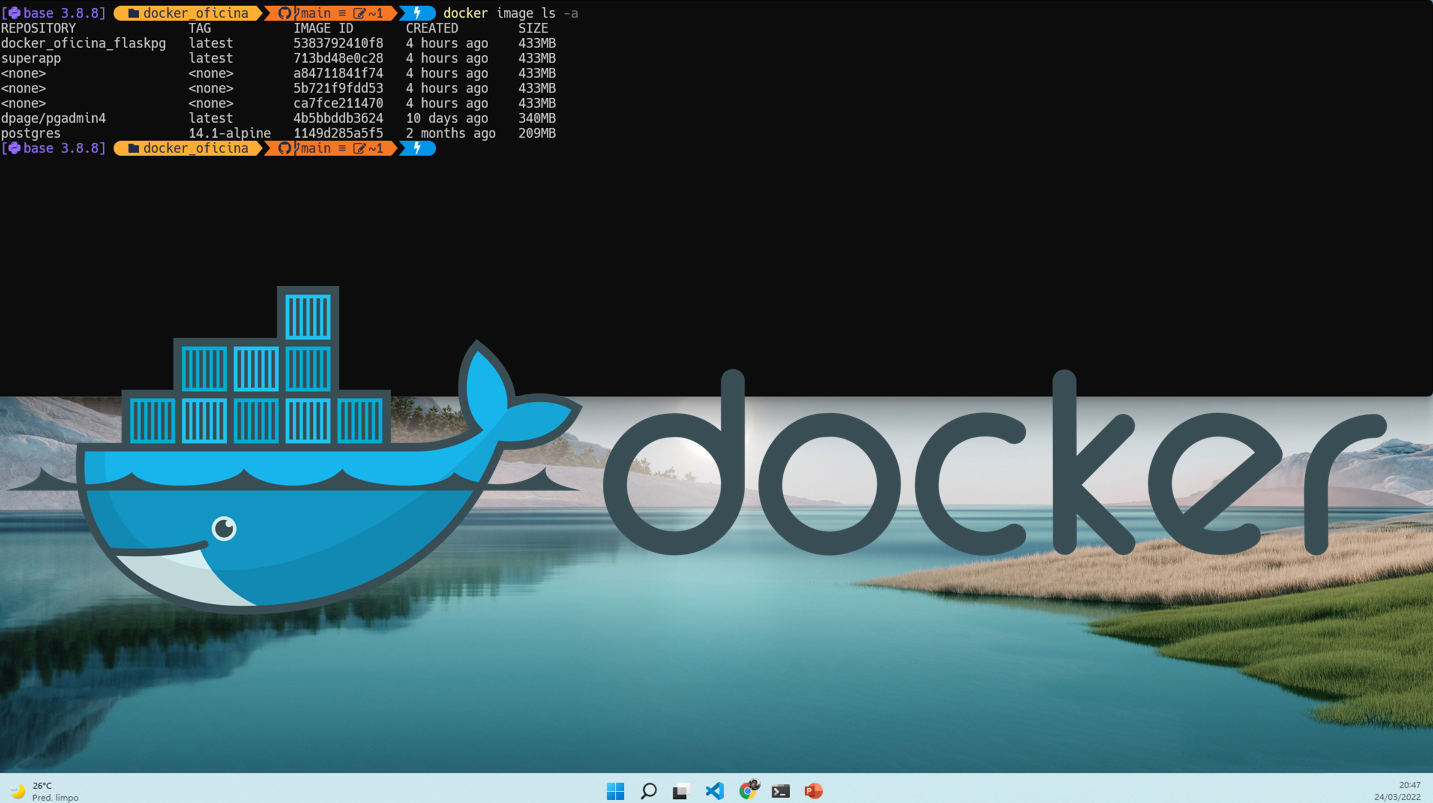Image resolution: width=1433 pixels, height=803 pixels.
Task: Select the superapp repository name
Action: click(x=31, y=58)
